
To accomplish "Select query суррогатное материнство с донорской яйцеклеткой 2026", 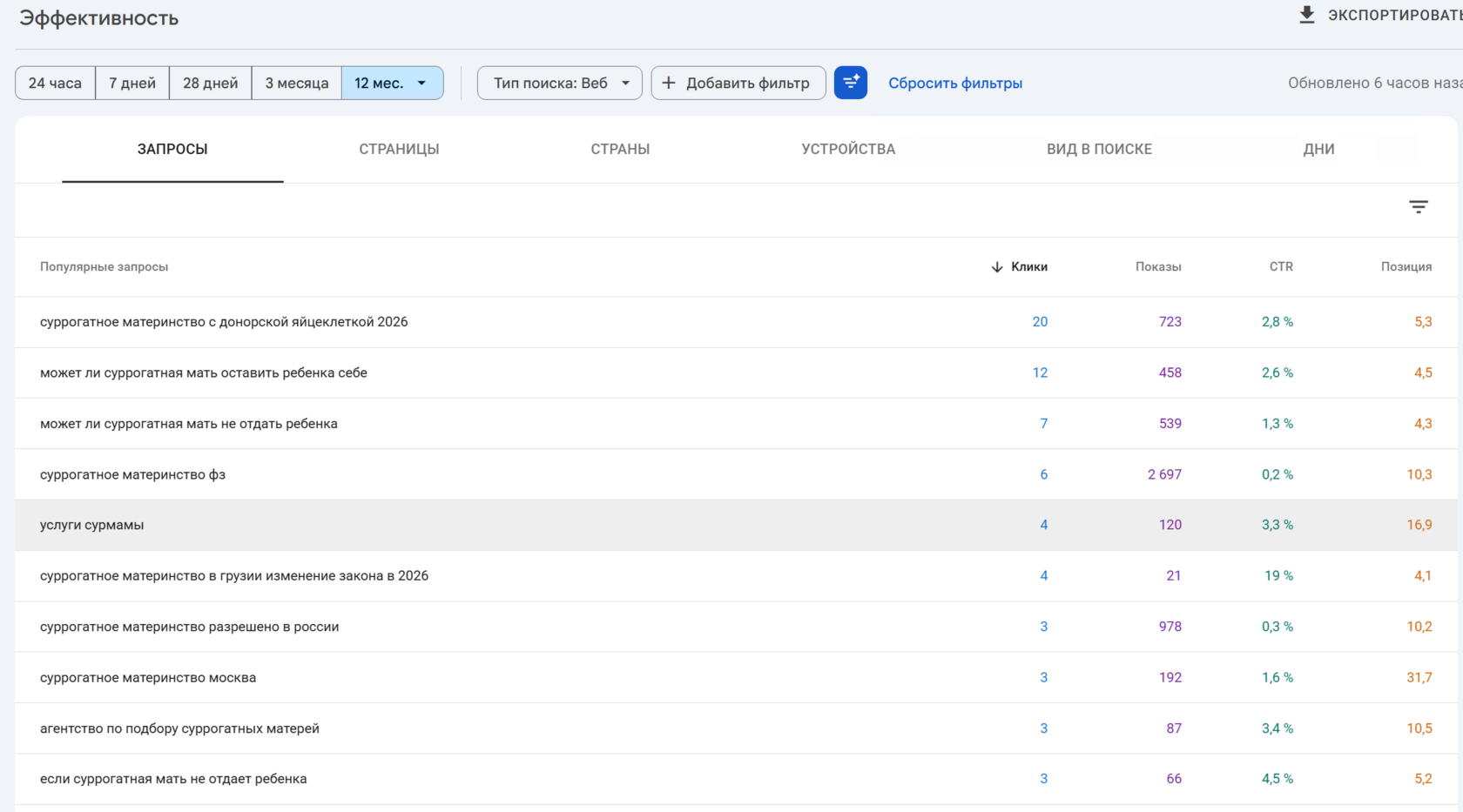I will point(224,322).
